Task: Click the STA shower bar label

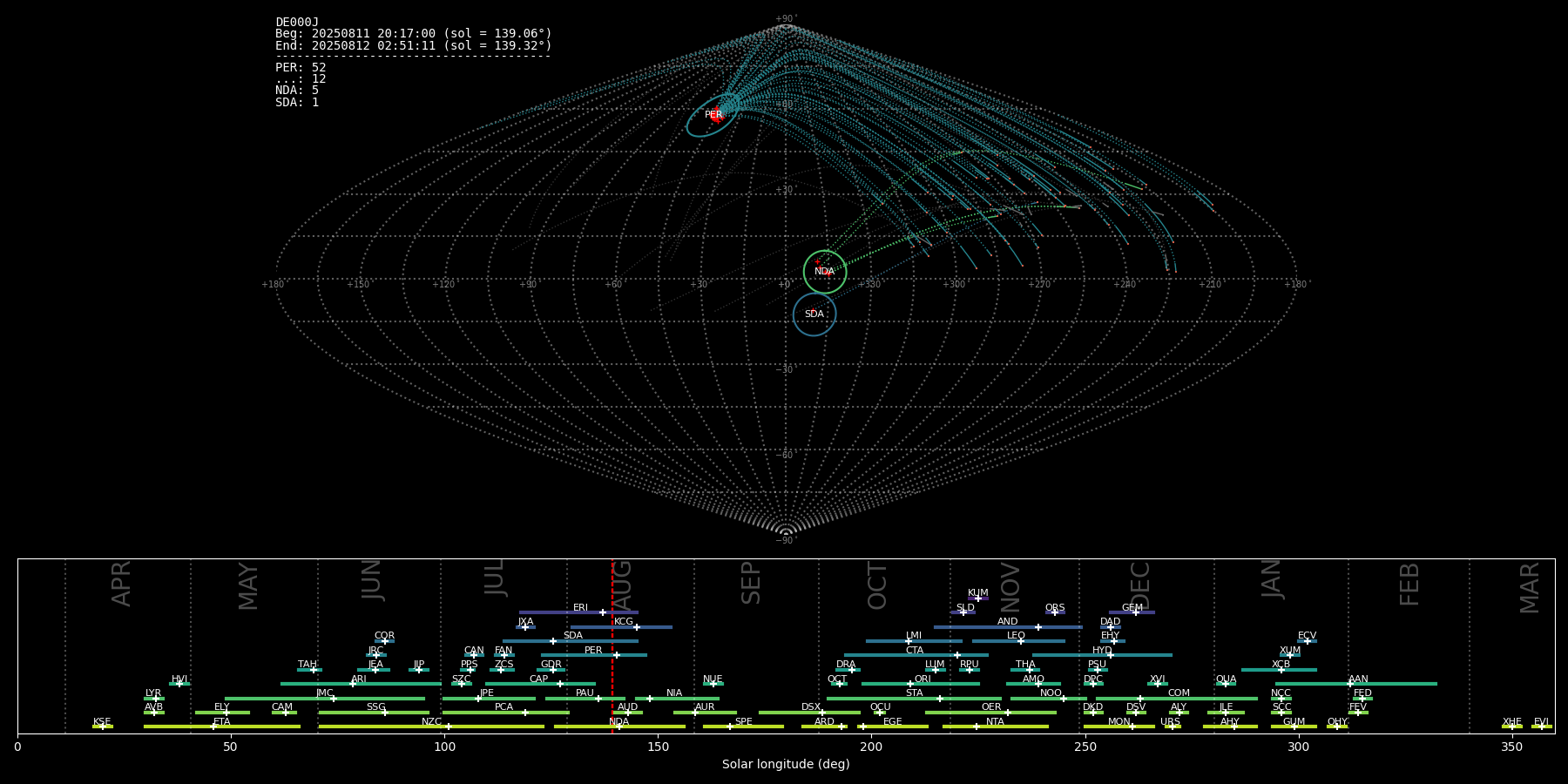Action: click(x=914, y=693)
